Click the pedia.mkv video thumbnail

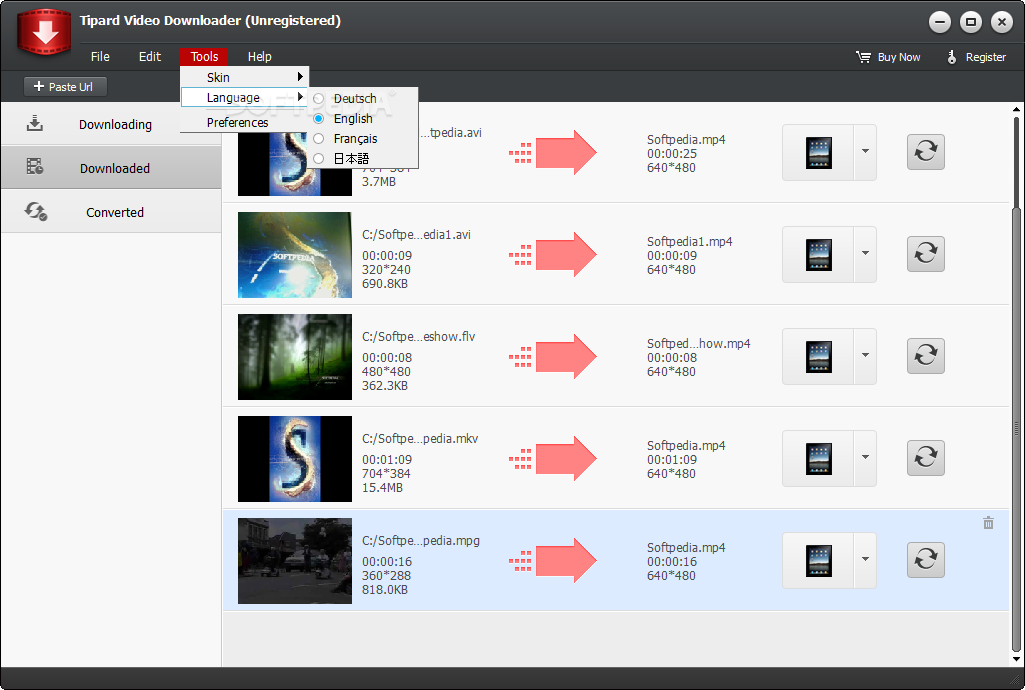(295, 459)
